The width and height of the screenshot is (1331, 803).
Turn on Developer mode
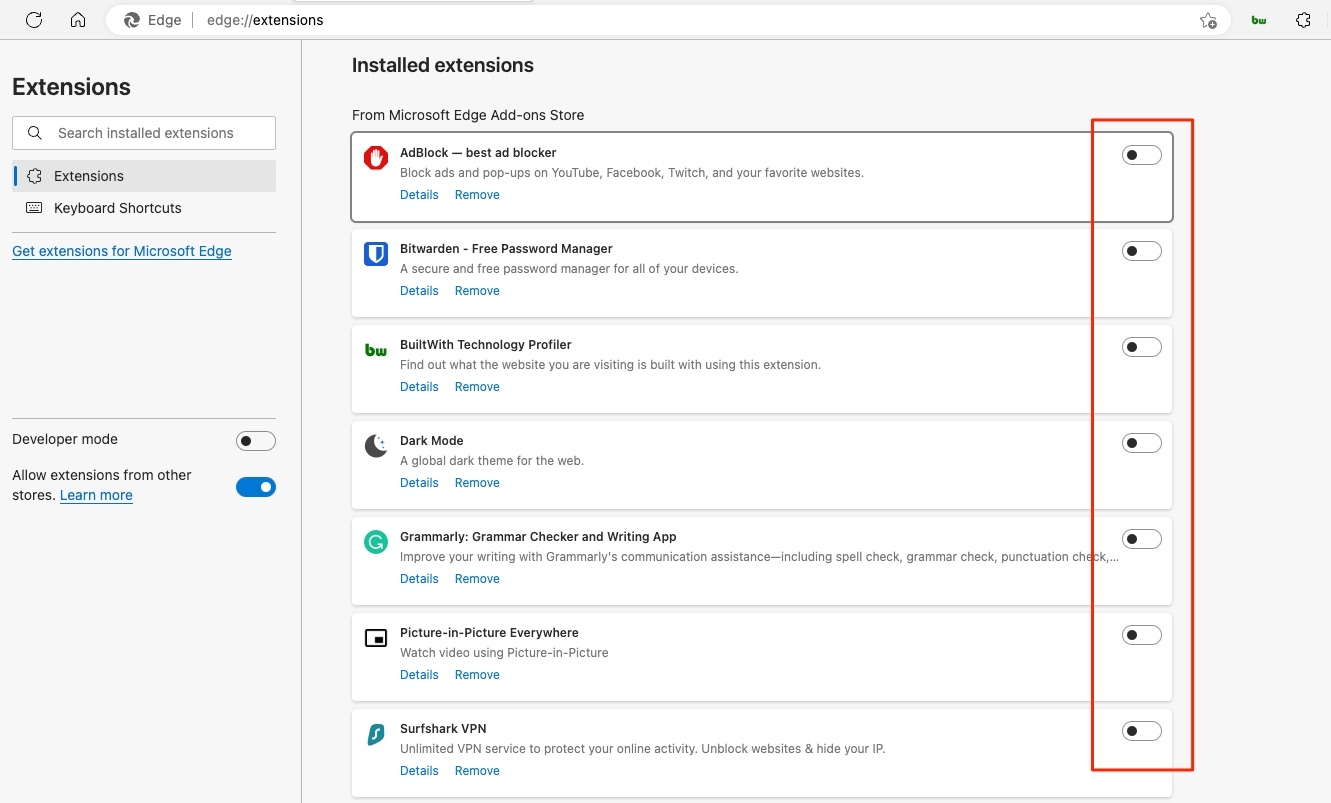[256, 440]
